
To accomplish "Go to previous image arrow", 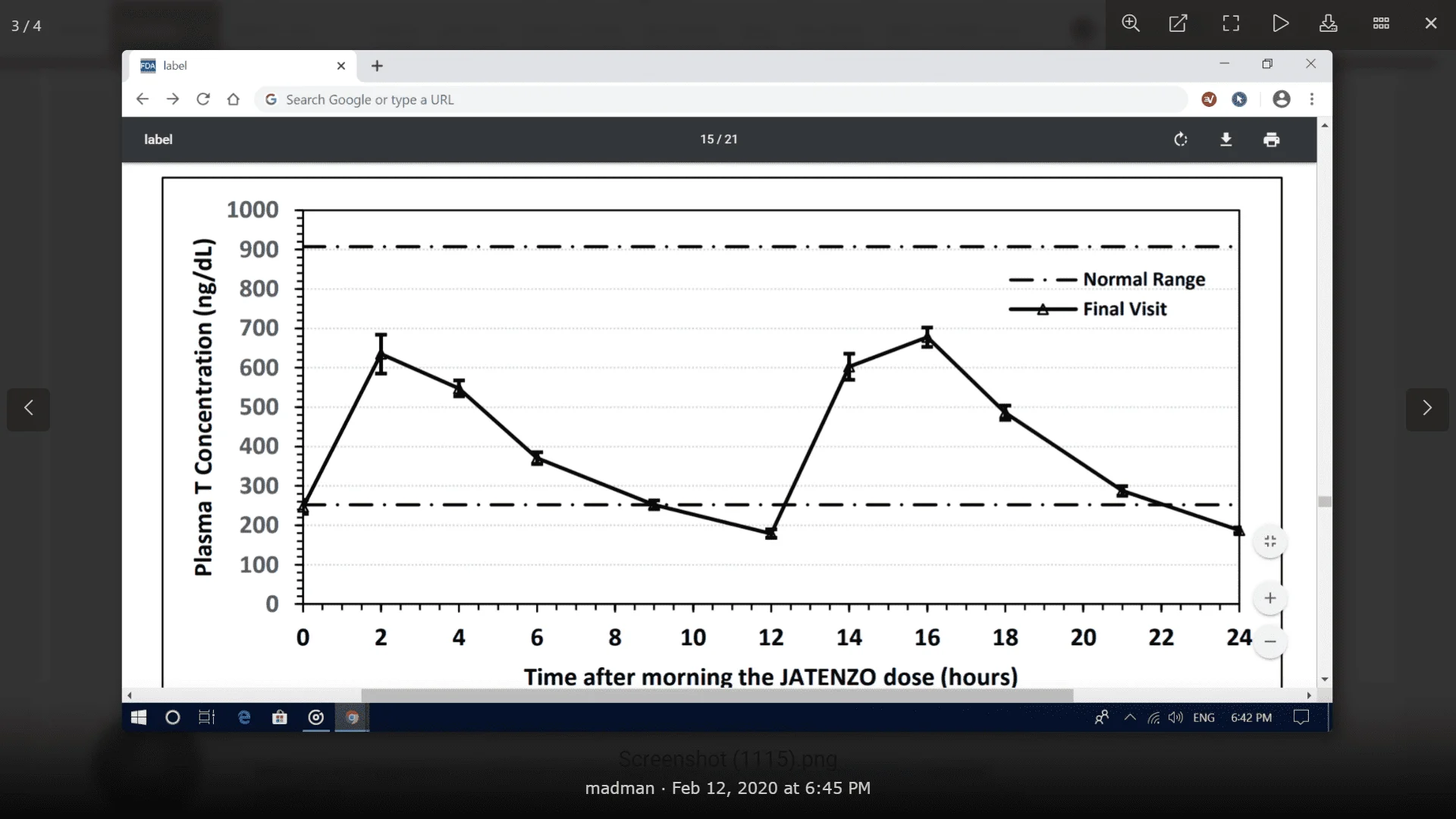I will pyautogui.click(x=29, y=409).
